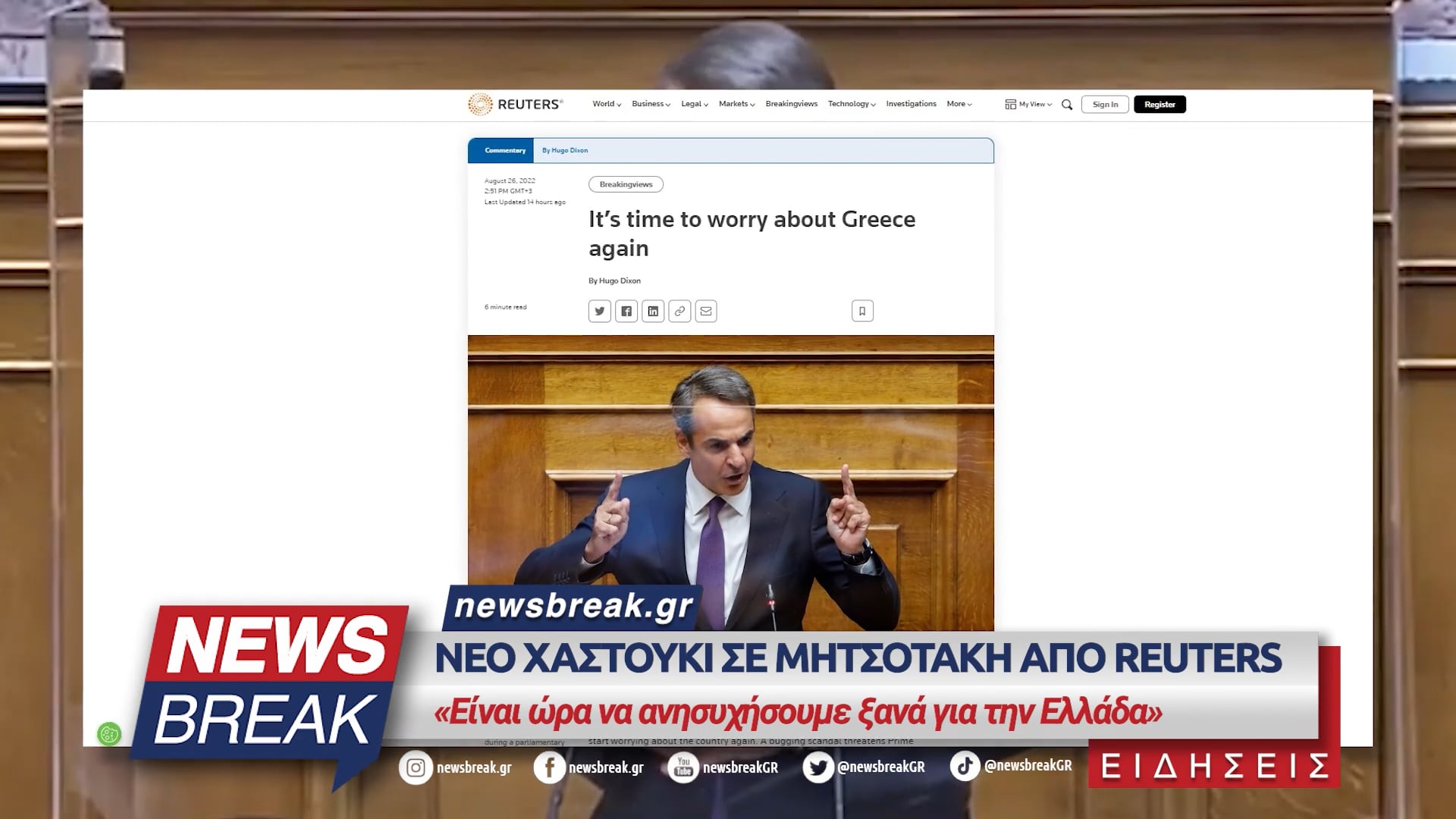Click the newsbreak.gr Instagram handle text
Viewport: 1456px width, 819px height.
474,767
